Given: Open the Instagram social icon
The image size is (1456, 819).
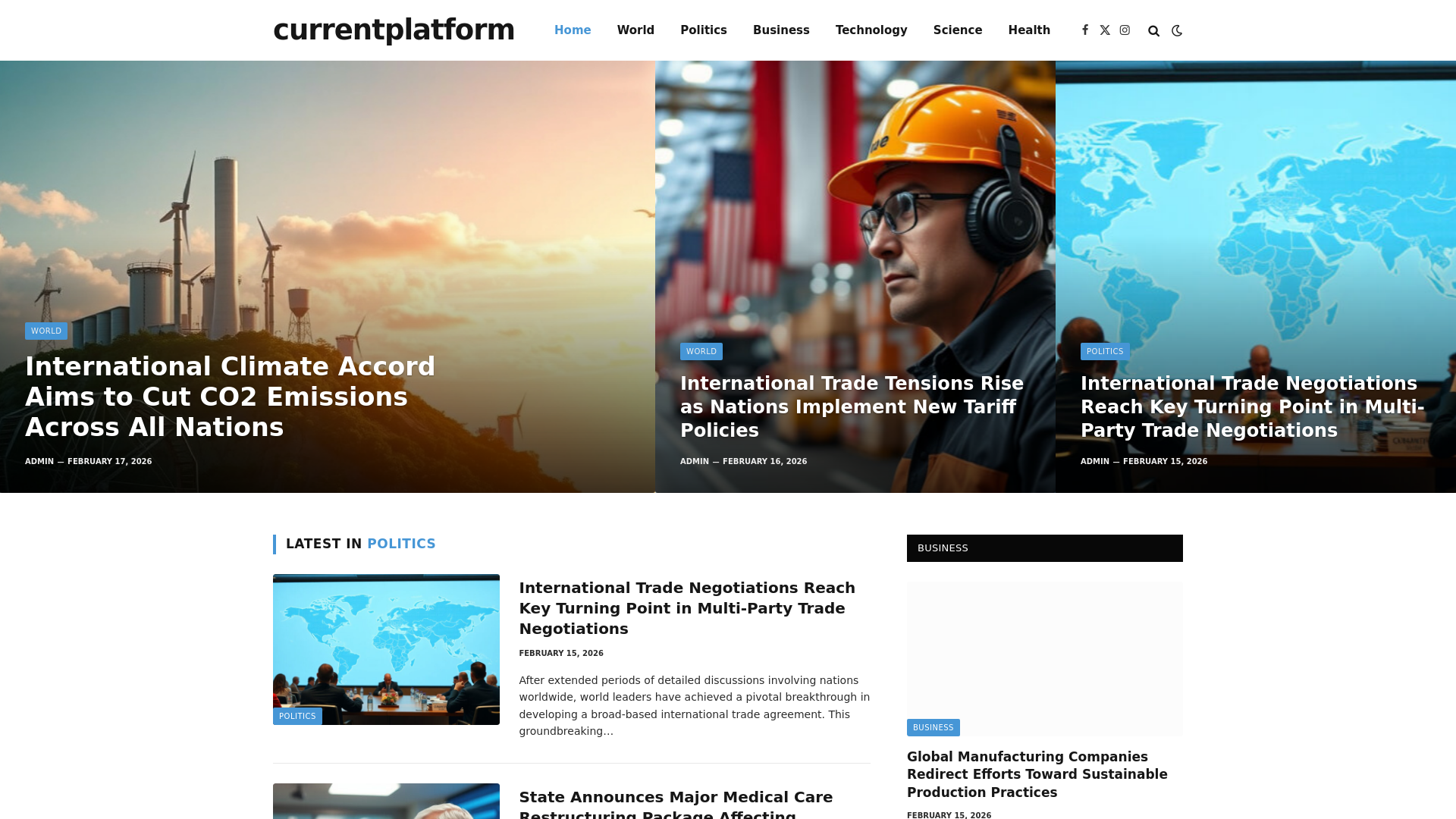Looking at the screenshot, I should (1125, 30).
